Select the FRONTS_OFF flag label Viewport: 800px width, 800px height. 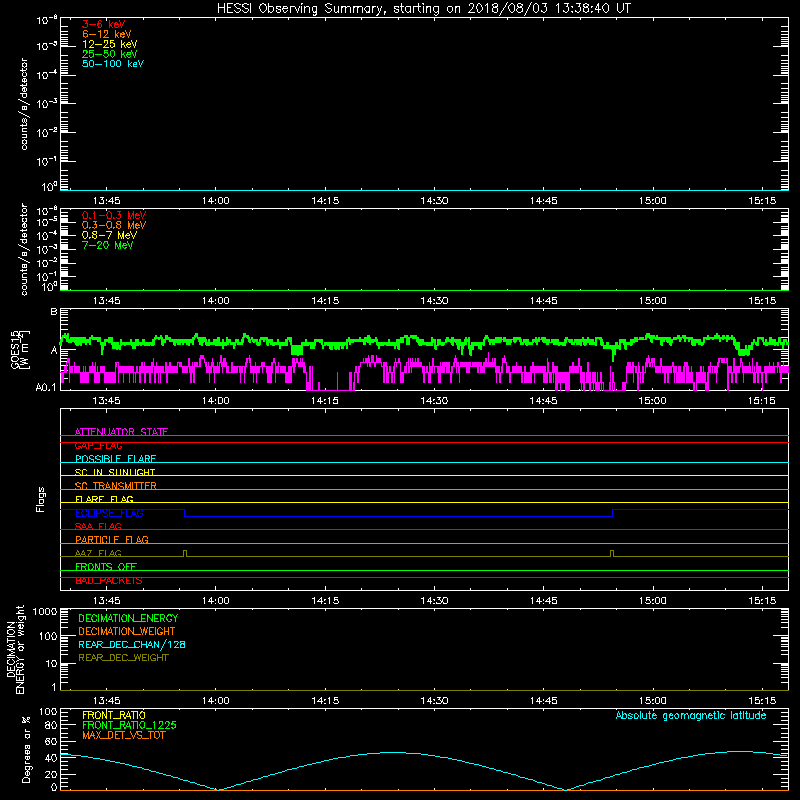106,566
